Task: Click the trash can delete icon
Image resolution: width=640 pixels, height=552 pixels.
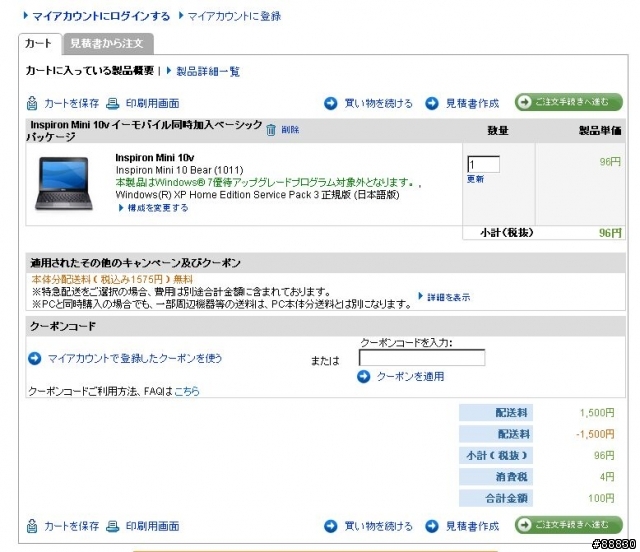Action: 271,130
